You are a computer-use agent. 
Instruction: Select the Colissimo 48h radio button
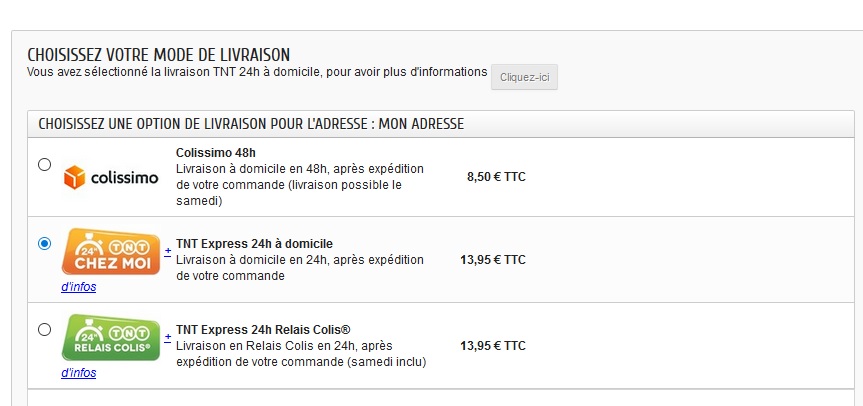click(45, 164)
